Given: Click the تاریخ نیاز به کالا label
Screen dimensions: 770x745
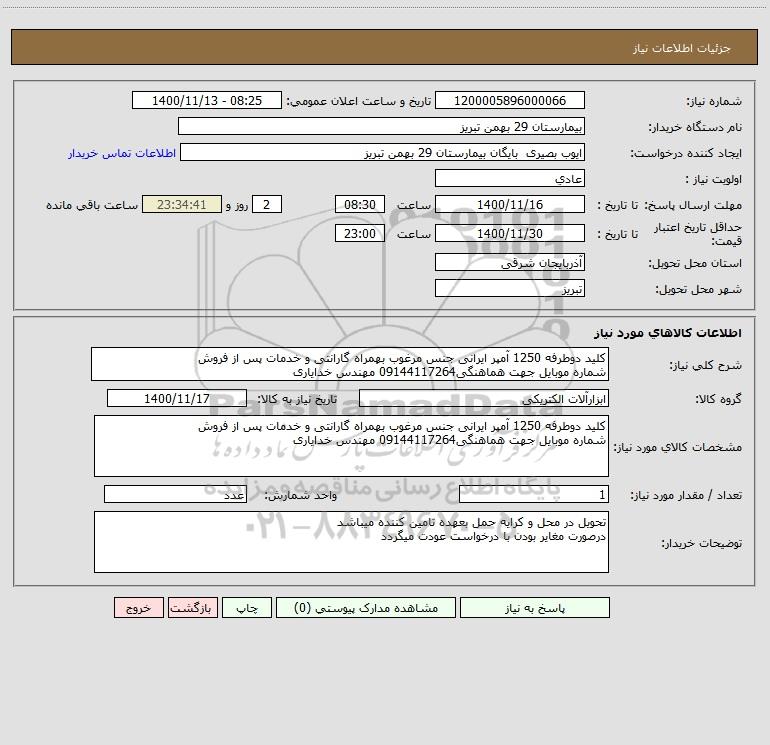Looking at the screenshot, I should (298, 399).
